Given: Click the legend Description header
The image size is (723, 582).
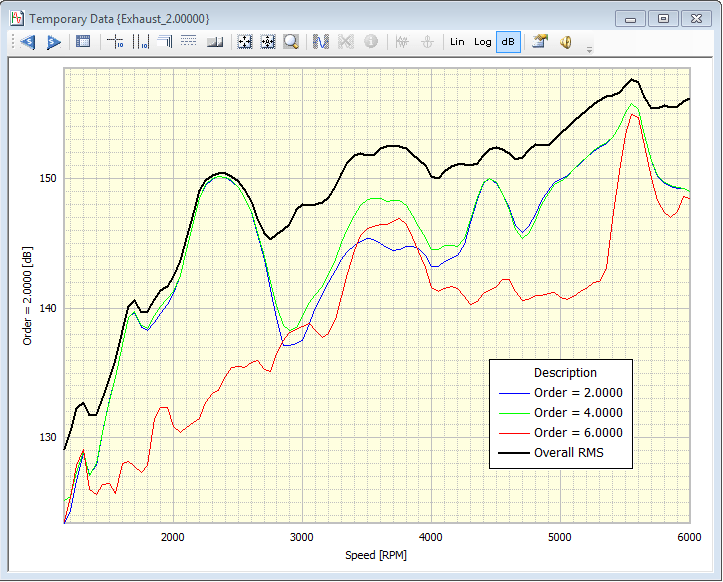Looking at the screenshot, I should coord(565,373).
